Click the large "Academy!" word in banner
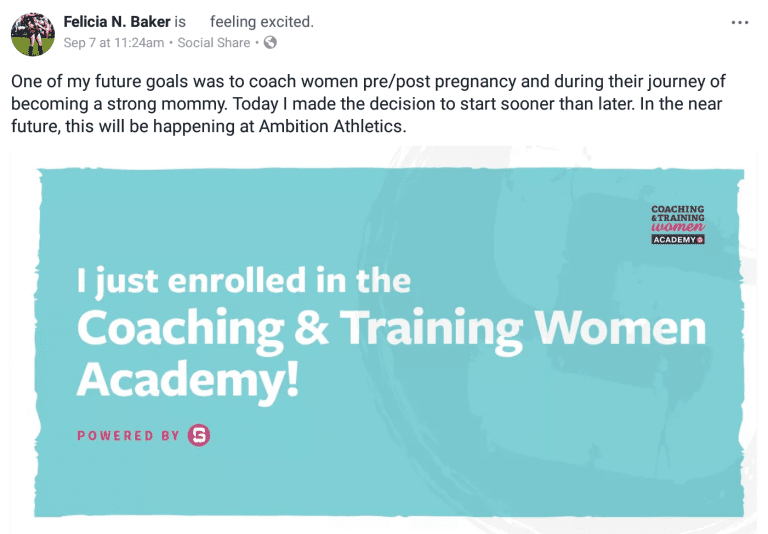The width and height of the screenshot is (768, 534). coord(188,381)
